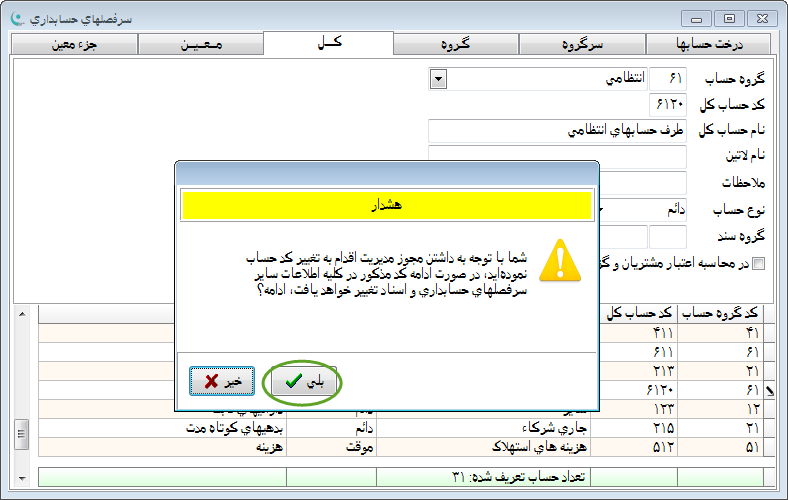
Task: Select the معین tab
Action: pyautogui.click(x=200, y=44)
